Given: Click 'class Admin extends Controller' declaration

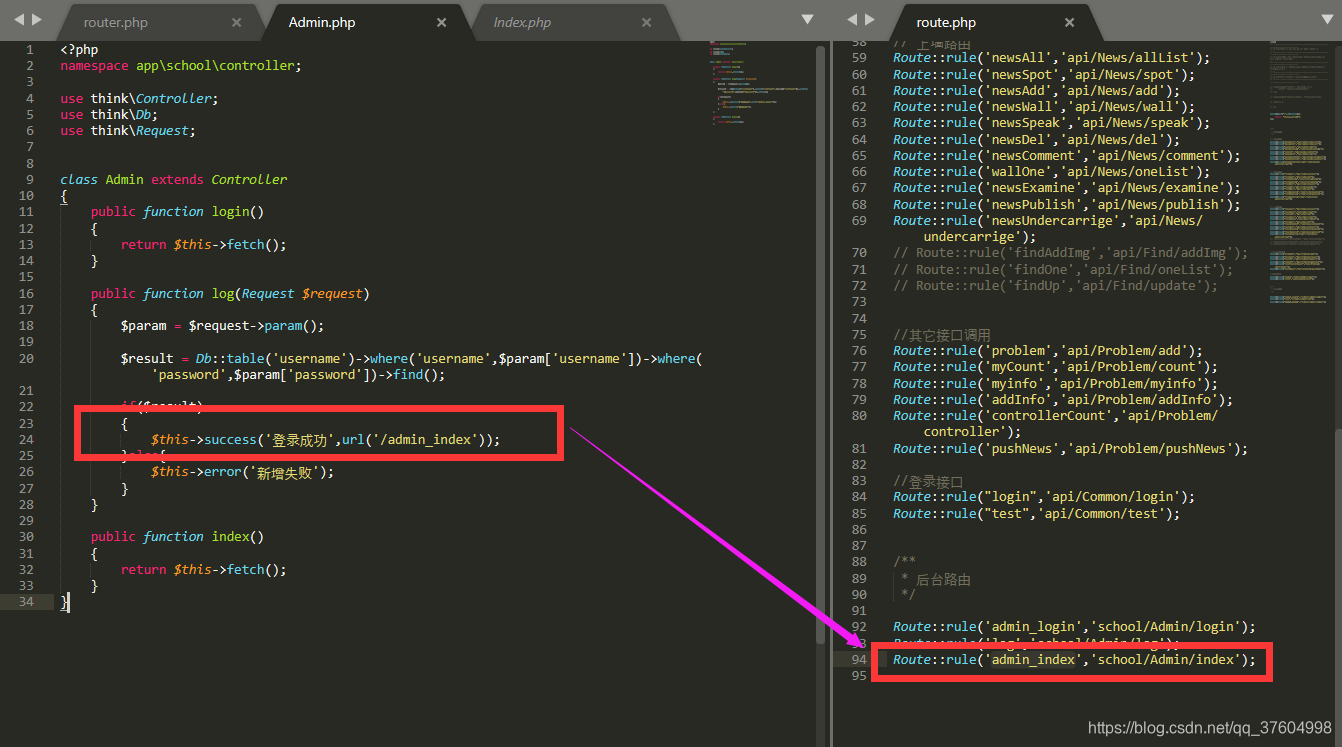Looking at the screenshot, I should 173,179.
